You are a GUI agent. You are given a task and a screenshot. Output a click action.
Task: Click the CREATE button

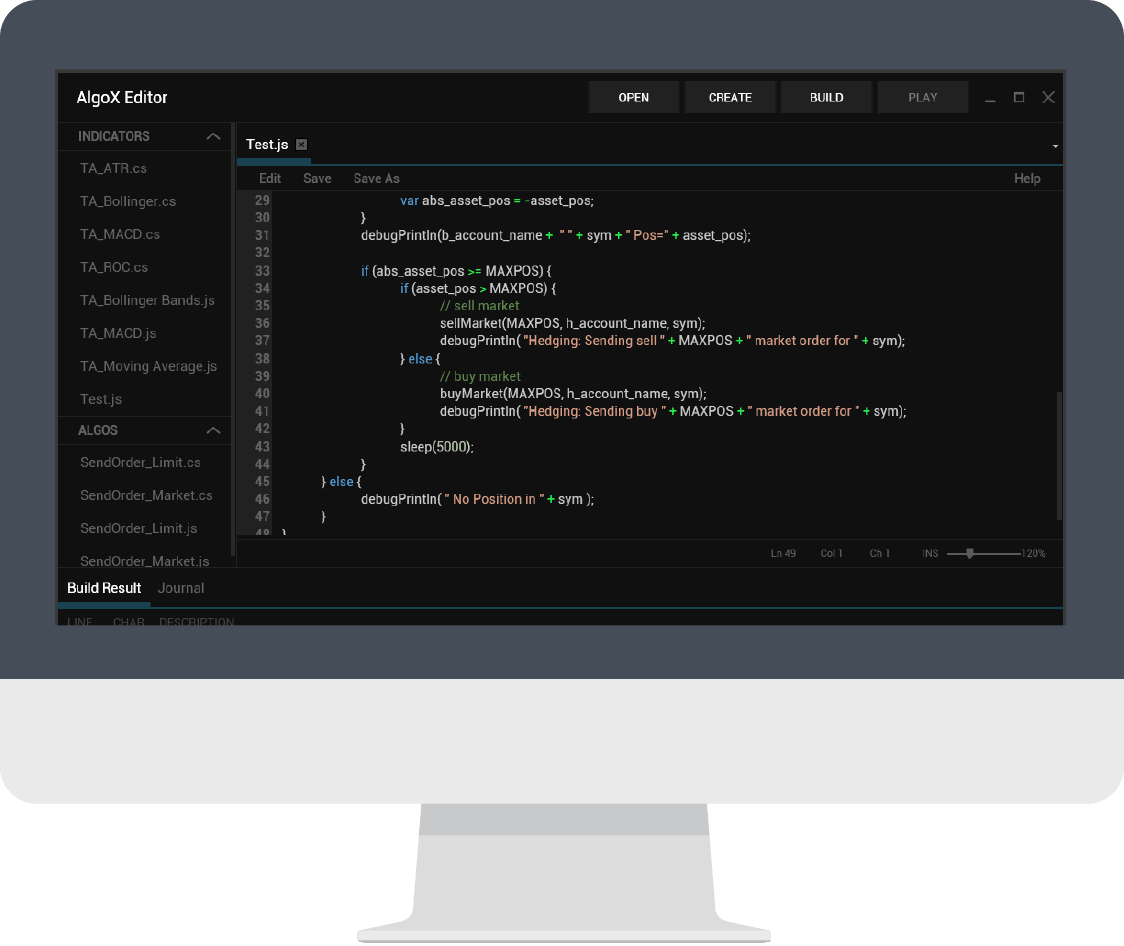click(730, 97)
